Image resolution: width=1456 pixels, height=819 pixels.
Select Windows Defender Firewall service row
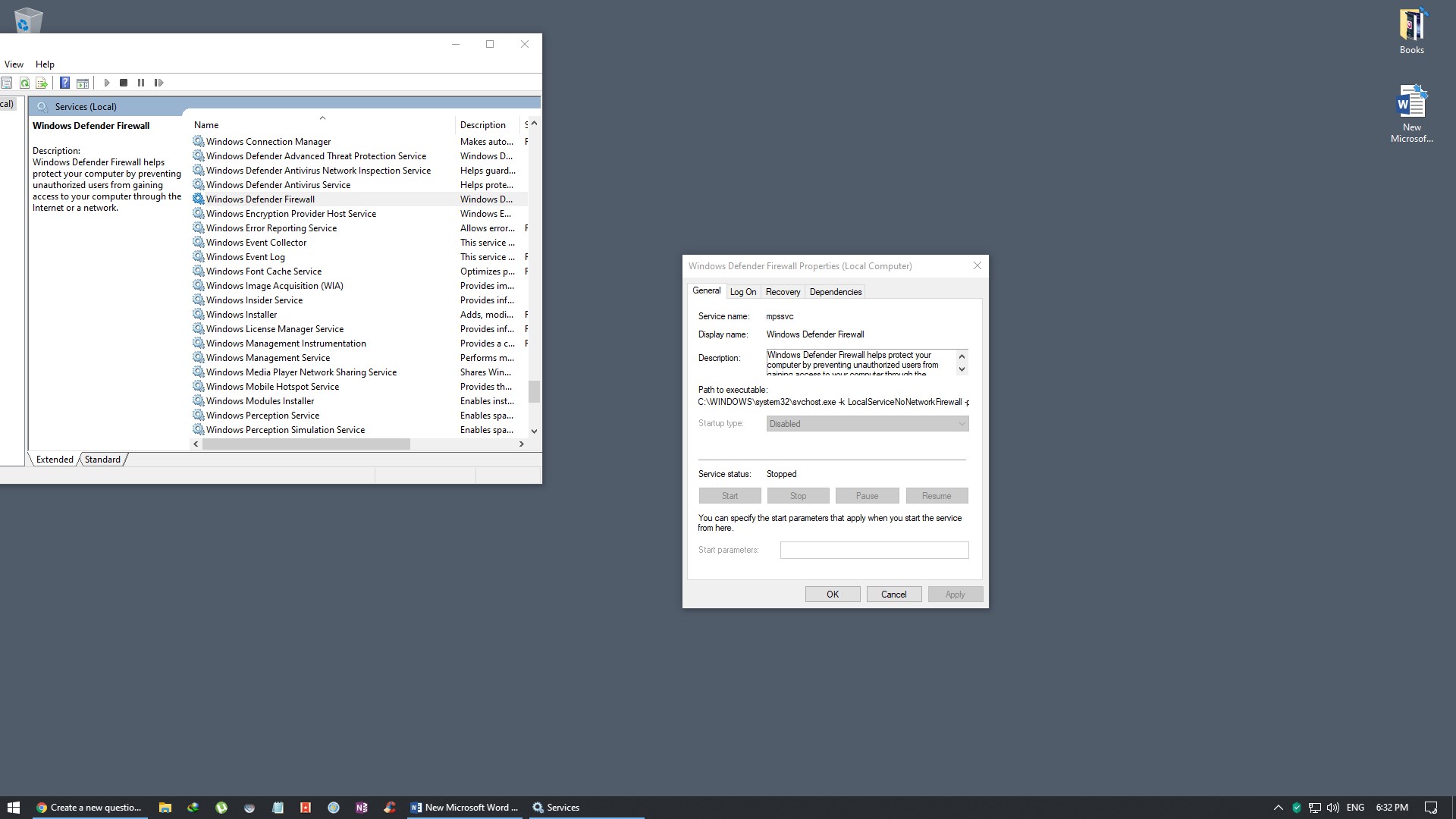(x=358, y=199)
